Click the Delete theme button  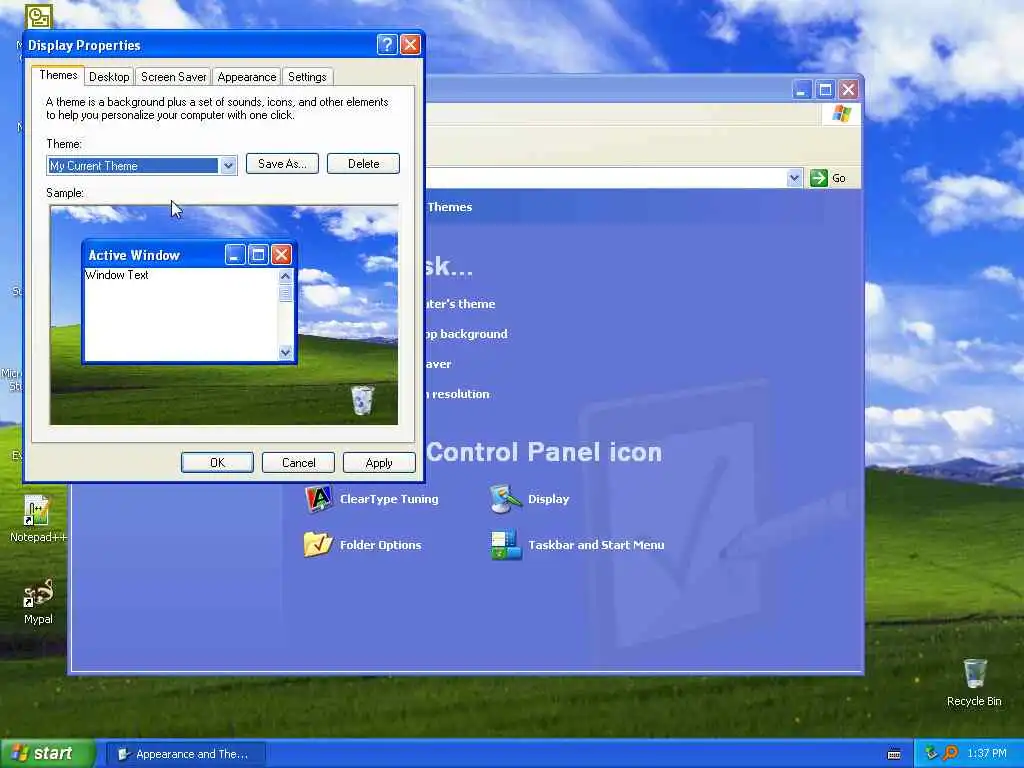363,163
